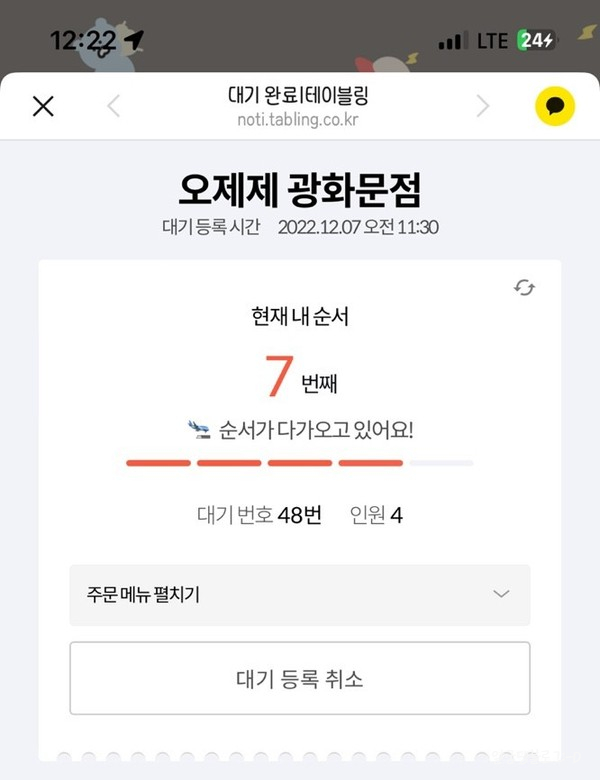Expand 주문 메뉴 펼치기 order menu
Image resolution: width=600 pixels, height=780 pixels.
click(x=300, y=595)
